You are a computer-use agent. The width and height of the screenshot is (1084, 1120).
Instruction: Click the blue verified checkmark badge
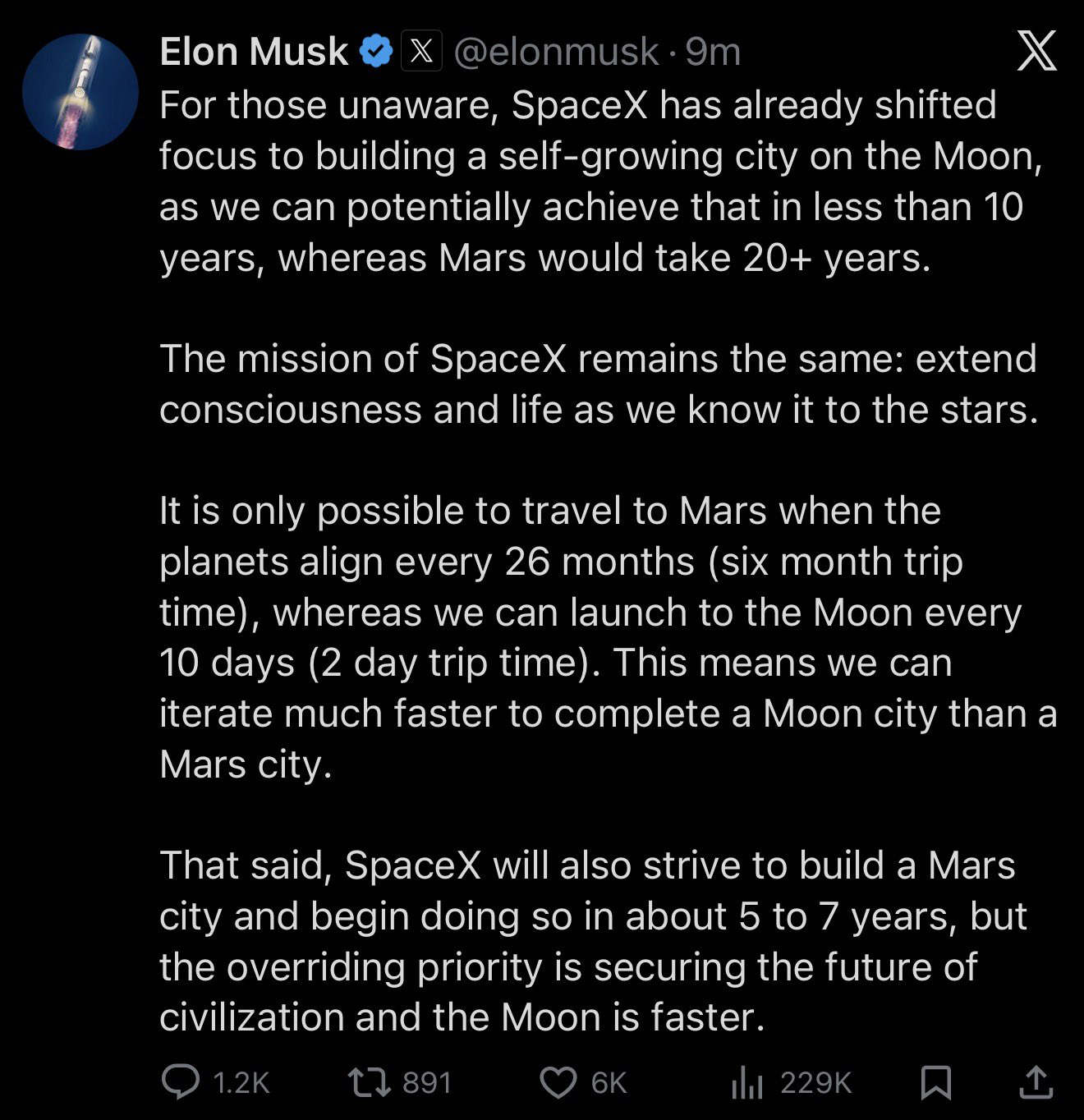pyautogui.click(x=376, y=52)
